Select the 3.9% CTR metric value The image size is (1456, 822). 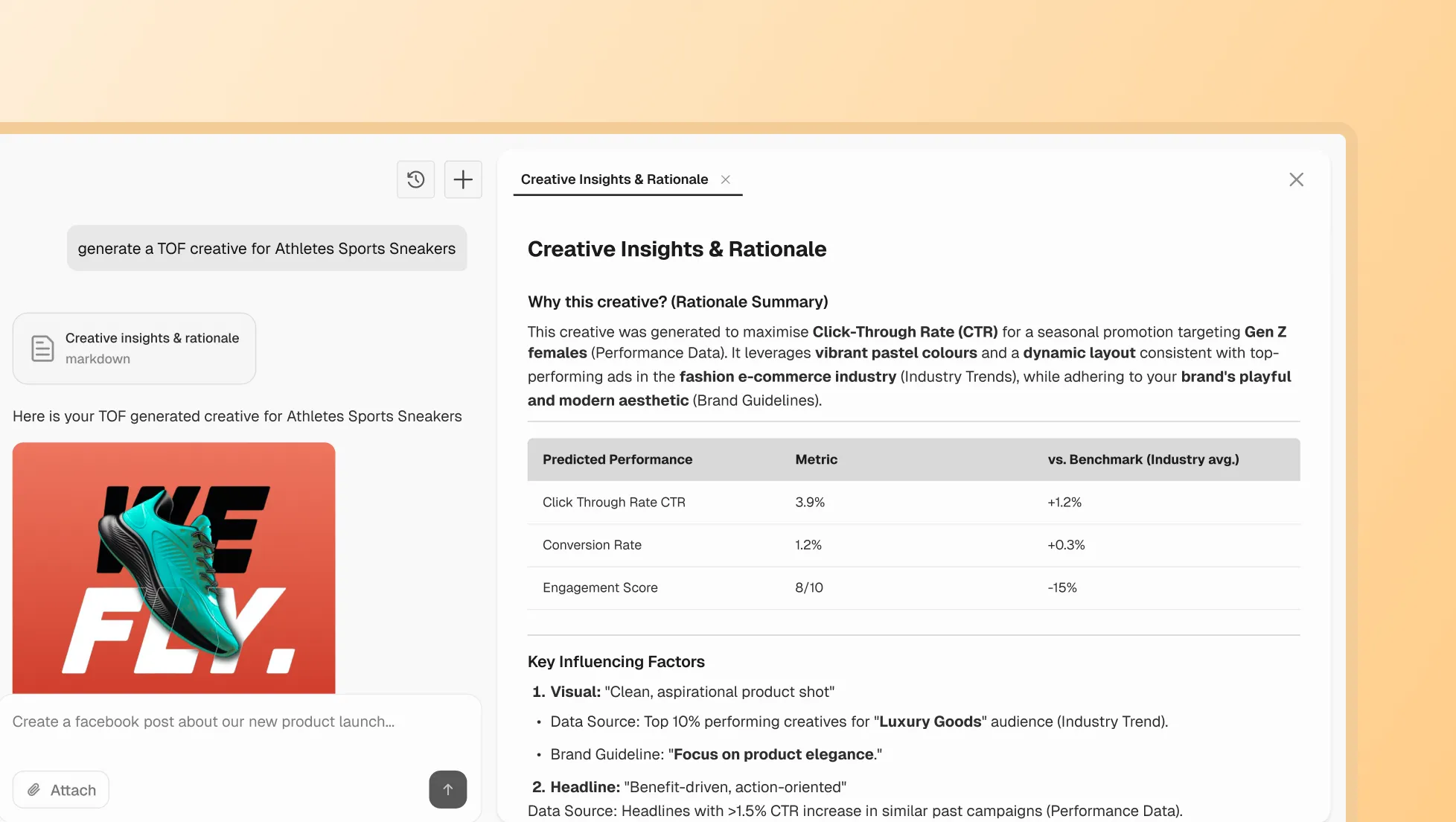pyautogui.click(x=810, y=502)
